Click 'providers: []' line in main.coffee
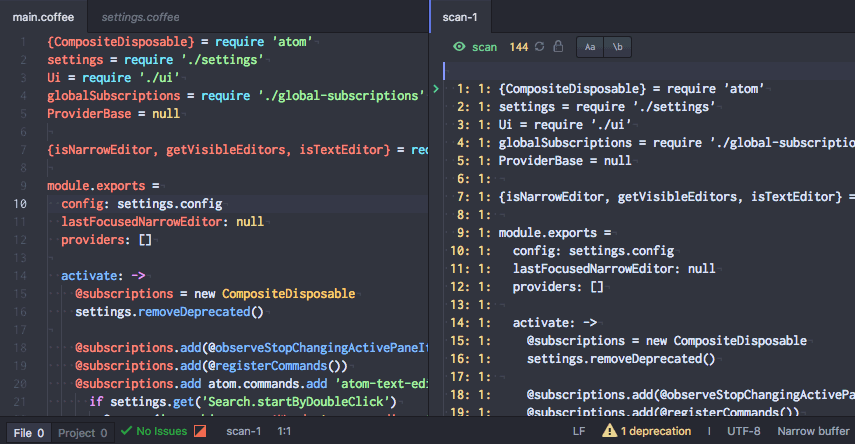855x444 pixels. pyautogui.click(x=106, y=239)
